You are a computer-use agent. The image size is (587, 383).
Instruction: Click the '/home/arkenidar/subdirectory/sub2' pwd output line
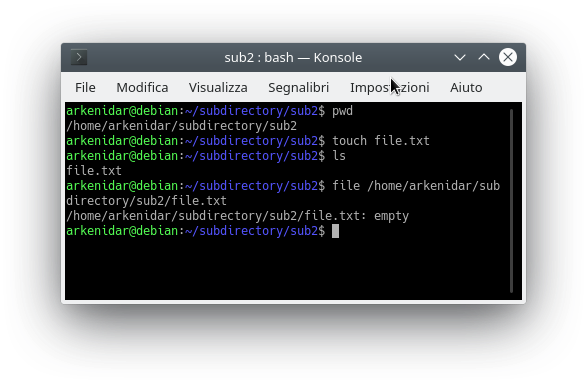tap(182, 126)
